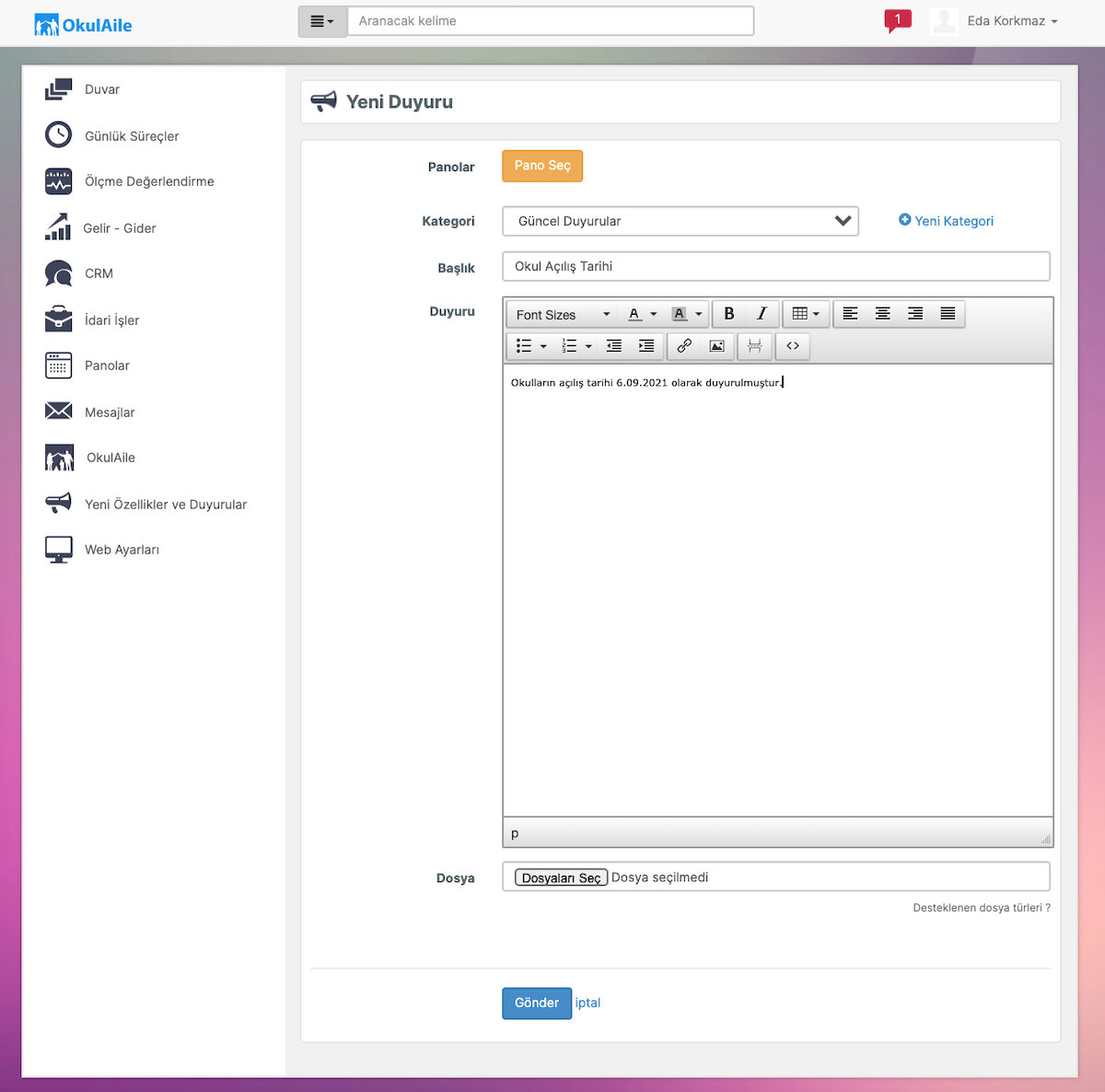Open the red notification bubble
Image resolution: width=1105 pixels, height=1092 pixels.
point(898,20)
